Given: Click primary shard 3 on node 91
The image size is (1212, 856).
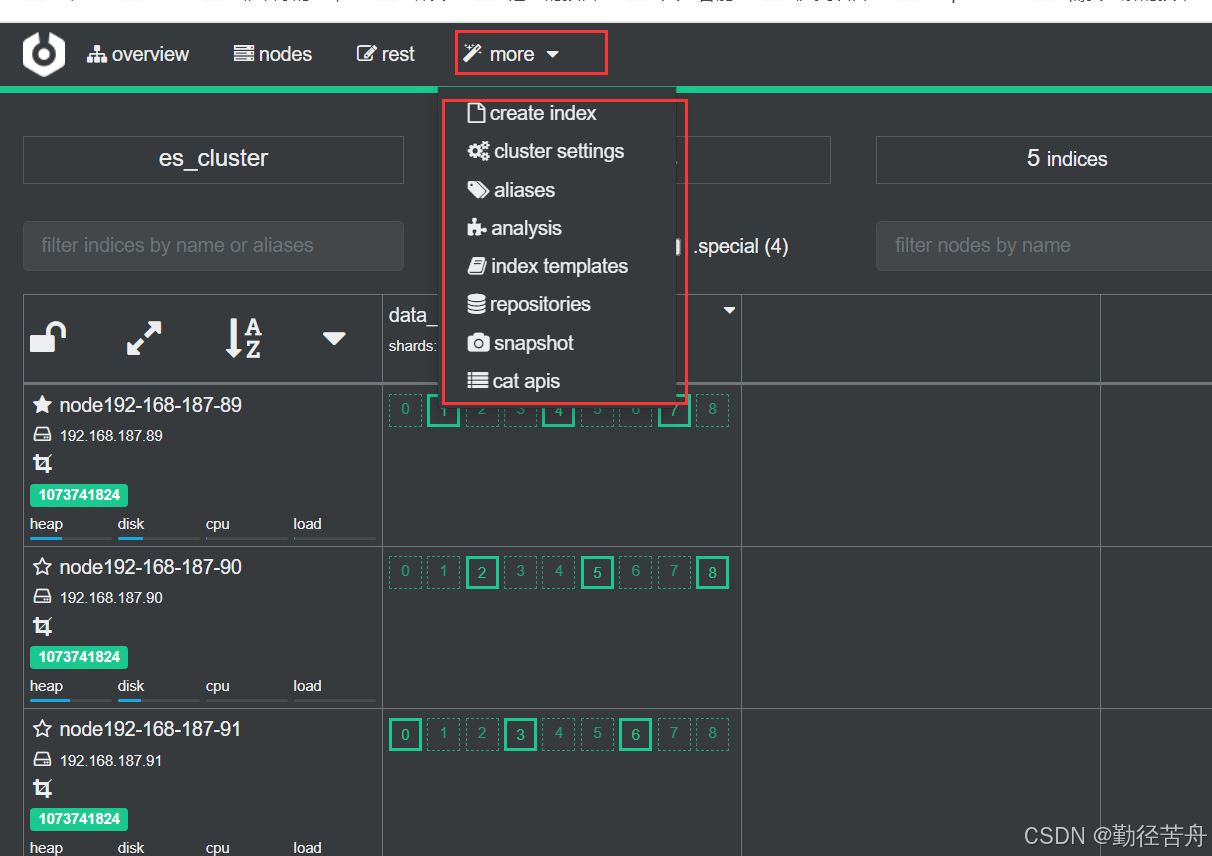Looking at the screenshot, I should [x=520, y=735].
